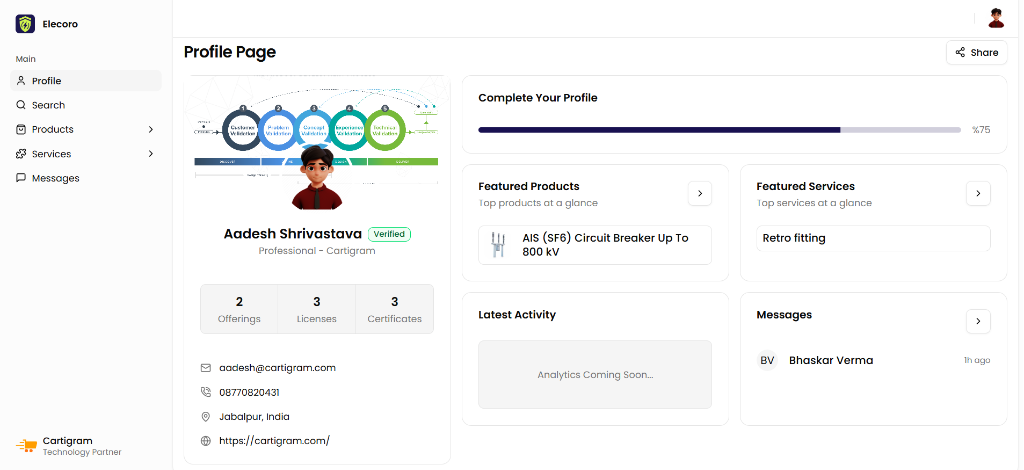
Task: Expand the Products sidebar submenu
Action: [x=151, y=129]
